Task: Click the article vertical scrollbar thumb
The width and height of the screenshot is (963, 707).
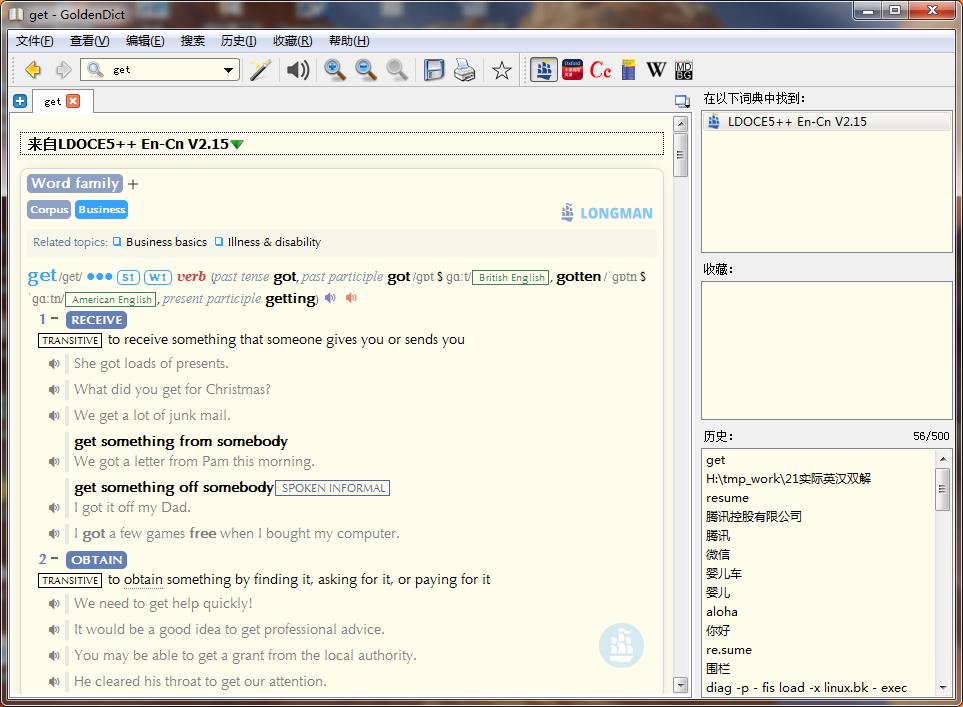Action: [x=681, y=156]
